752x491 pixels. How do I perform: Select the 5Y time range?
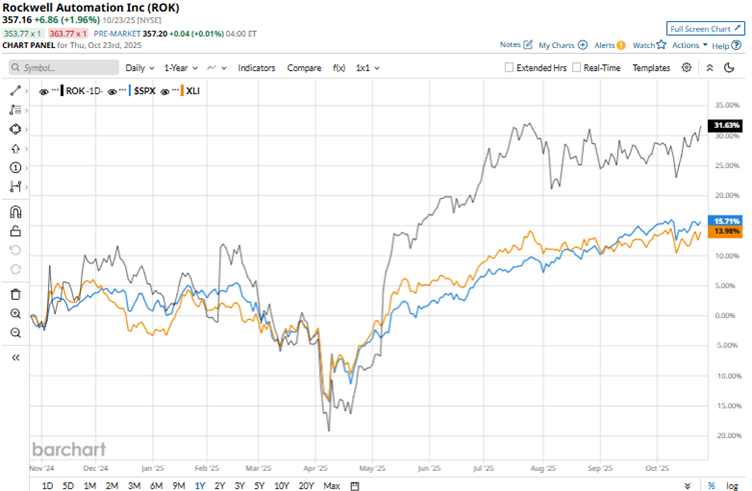(259, 486)
